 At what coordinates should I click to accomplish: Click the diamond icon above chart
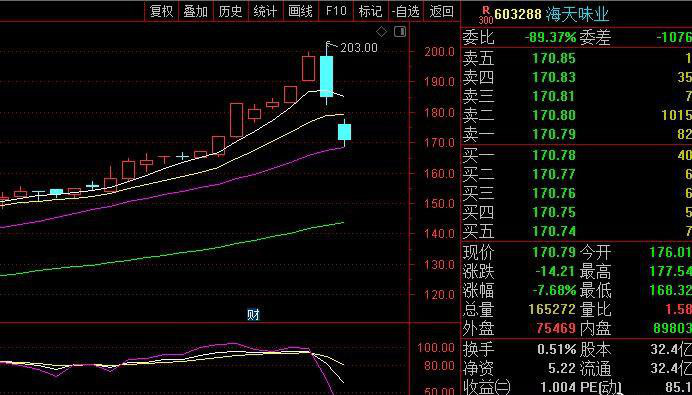(x=381, y=32)
